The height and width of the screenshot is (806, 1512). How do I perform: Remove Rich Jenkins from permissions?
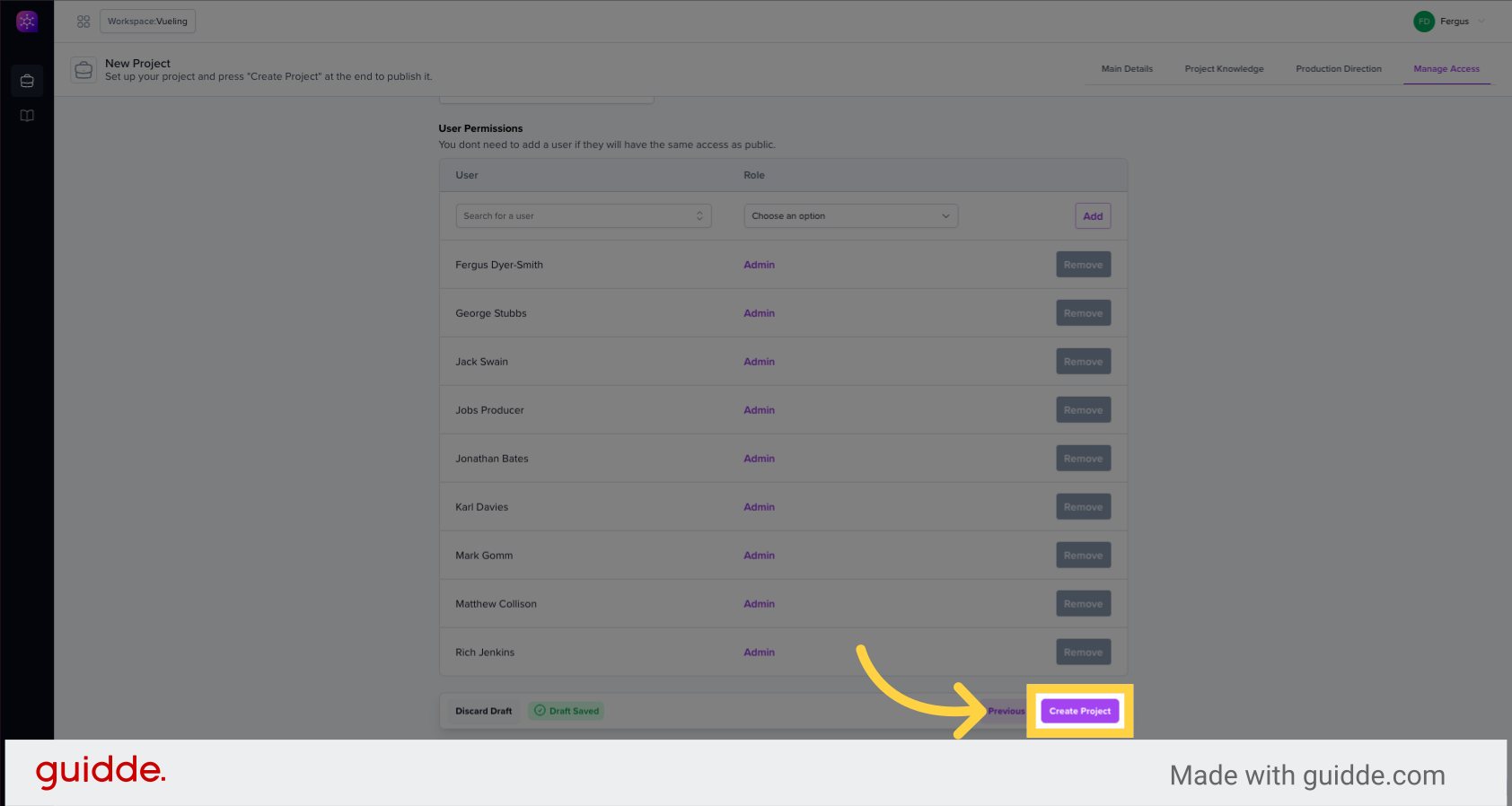point(1083,653)
